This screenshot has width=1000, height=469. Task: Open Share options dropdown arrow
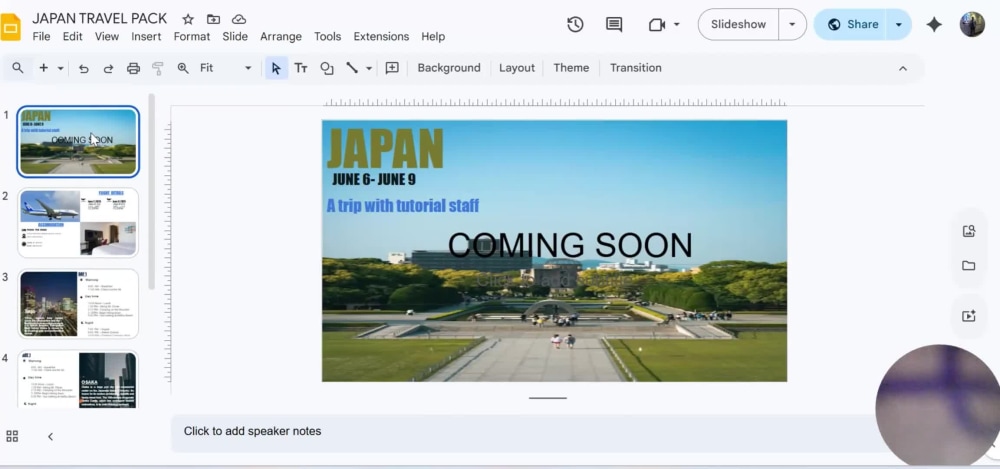point(899,24)
